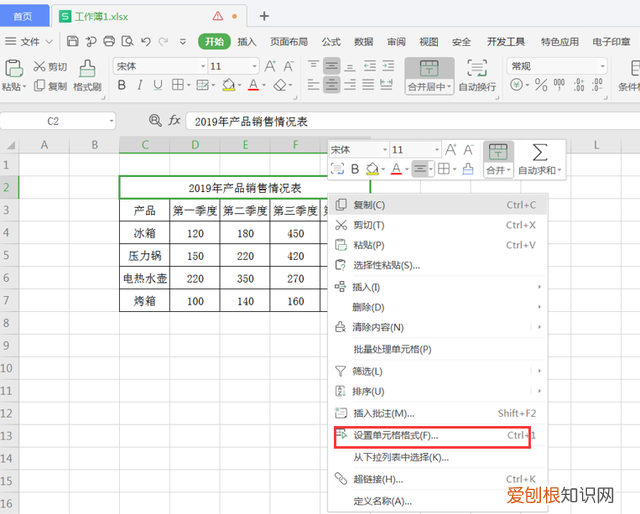This screenshot has width=640, height=514.
Task: Click the eraser clear format icon
Action: [280, 85]
